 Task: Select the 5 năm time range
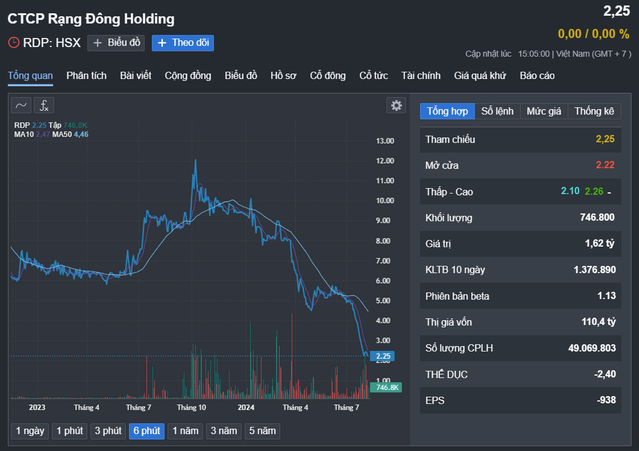tap(261, 431)
